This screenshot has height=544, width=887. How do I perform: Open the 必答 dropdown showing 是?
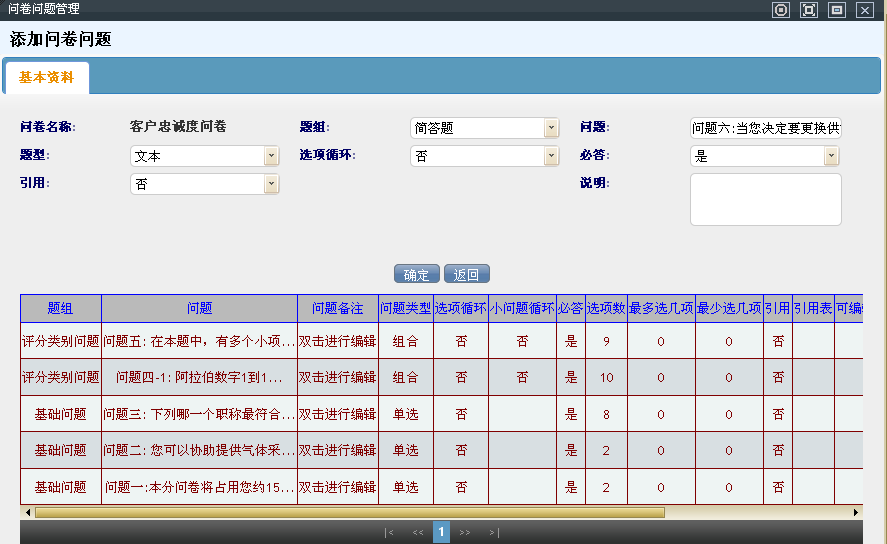[x=831, y=156]
